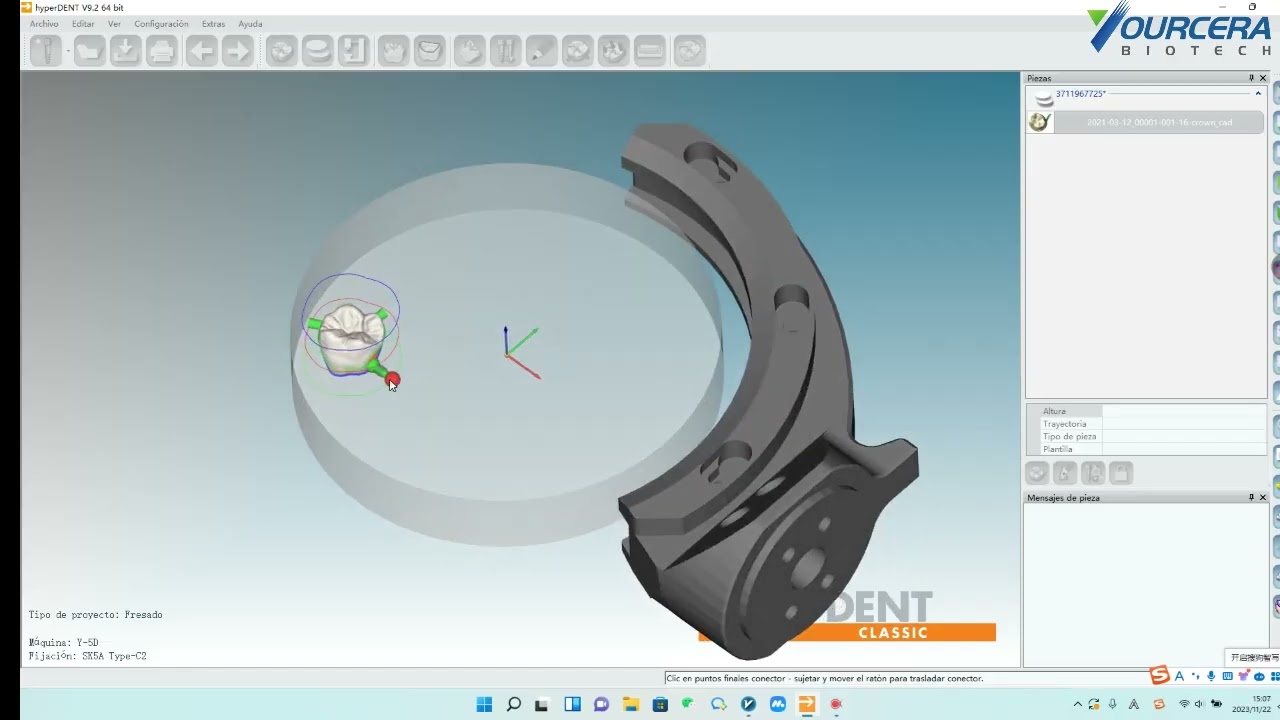Image resolution: width=1280 pixels, height=720 pixels.
Task: Click the crown part status icon with checkmark
Action: click(x=1040, y=122)
